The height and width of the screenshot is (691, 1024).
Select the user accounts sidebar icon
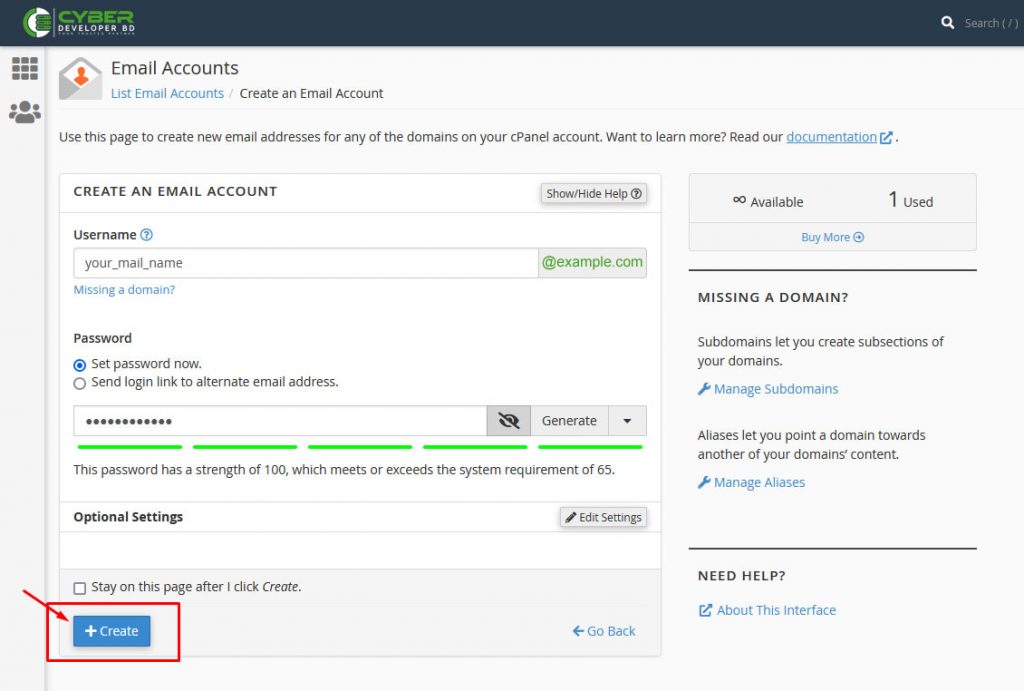tap(24, 111)
